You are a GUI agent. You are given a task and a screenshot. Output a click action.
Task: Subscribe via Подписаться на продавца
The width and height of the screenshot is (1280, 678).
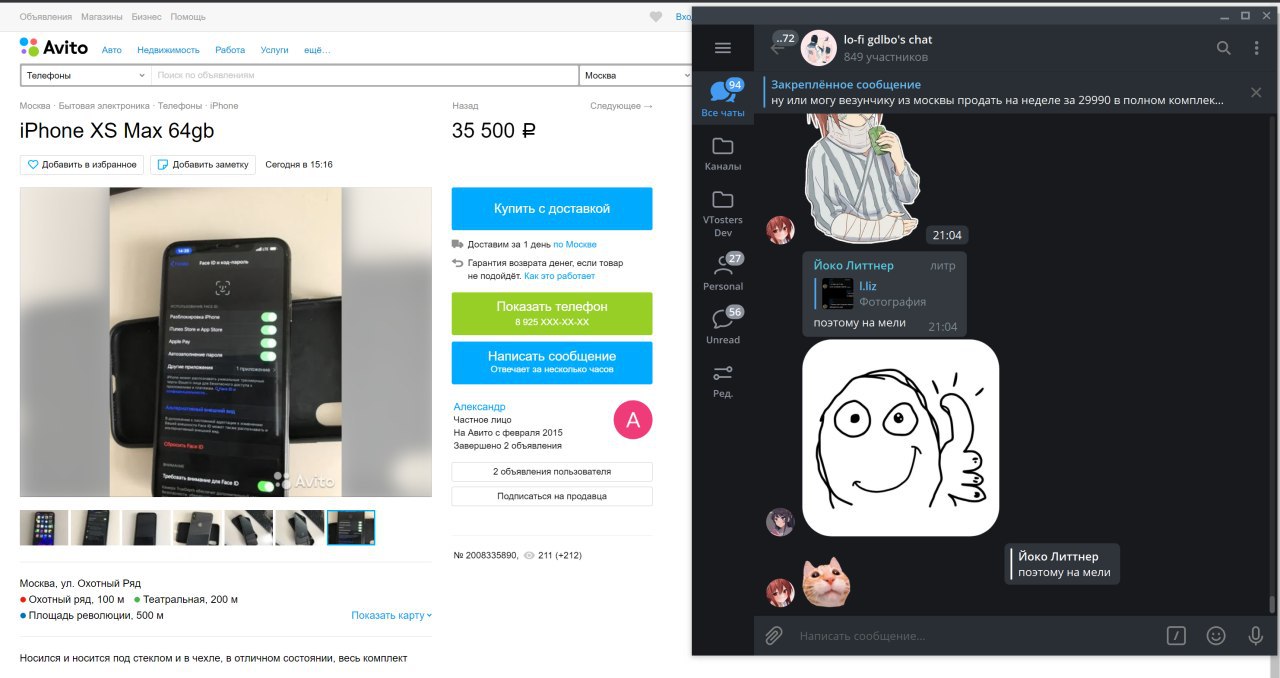(552, 496)
